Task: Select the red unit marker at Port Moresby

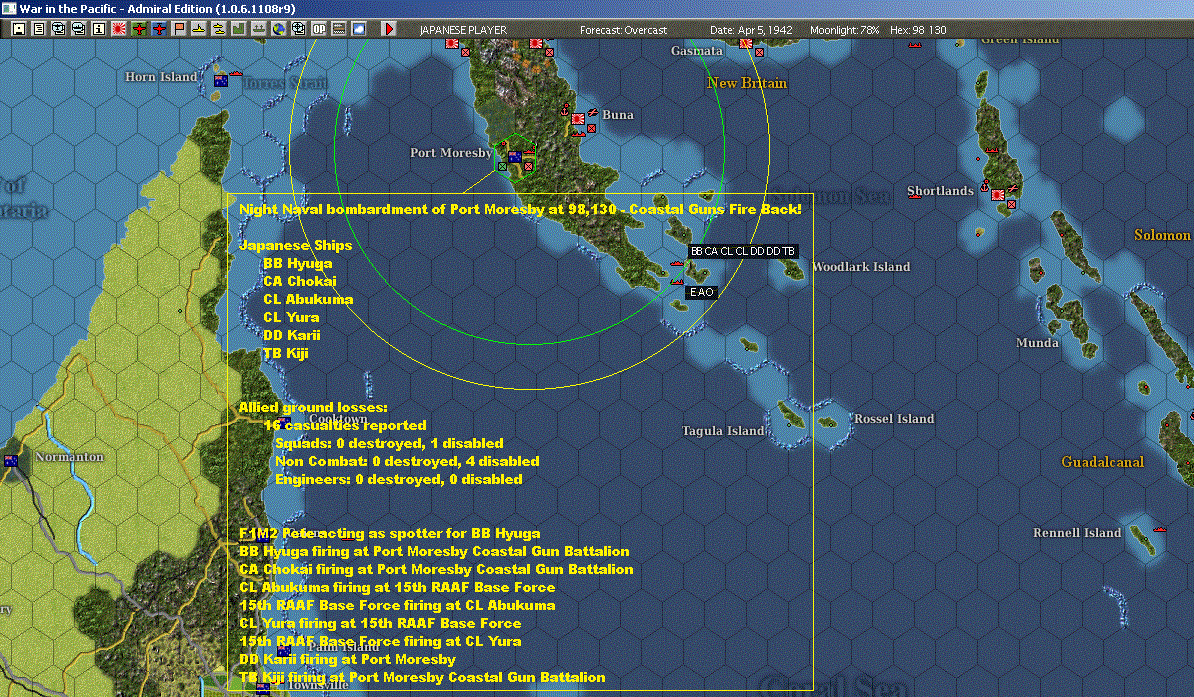Action: 528,166
